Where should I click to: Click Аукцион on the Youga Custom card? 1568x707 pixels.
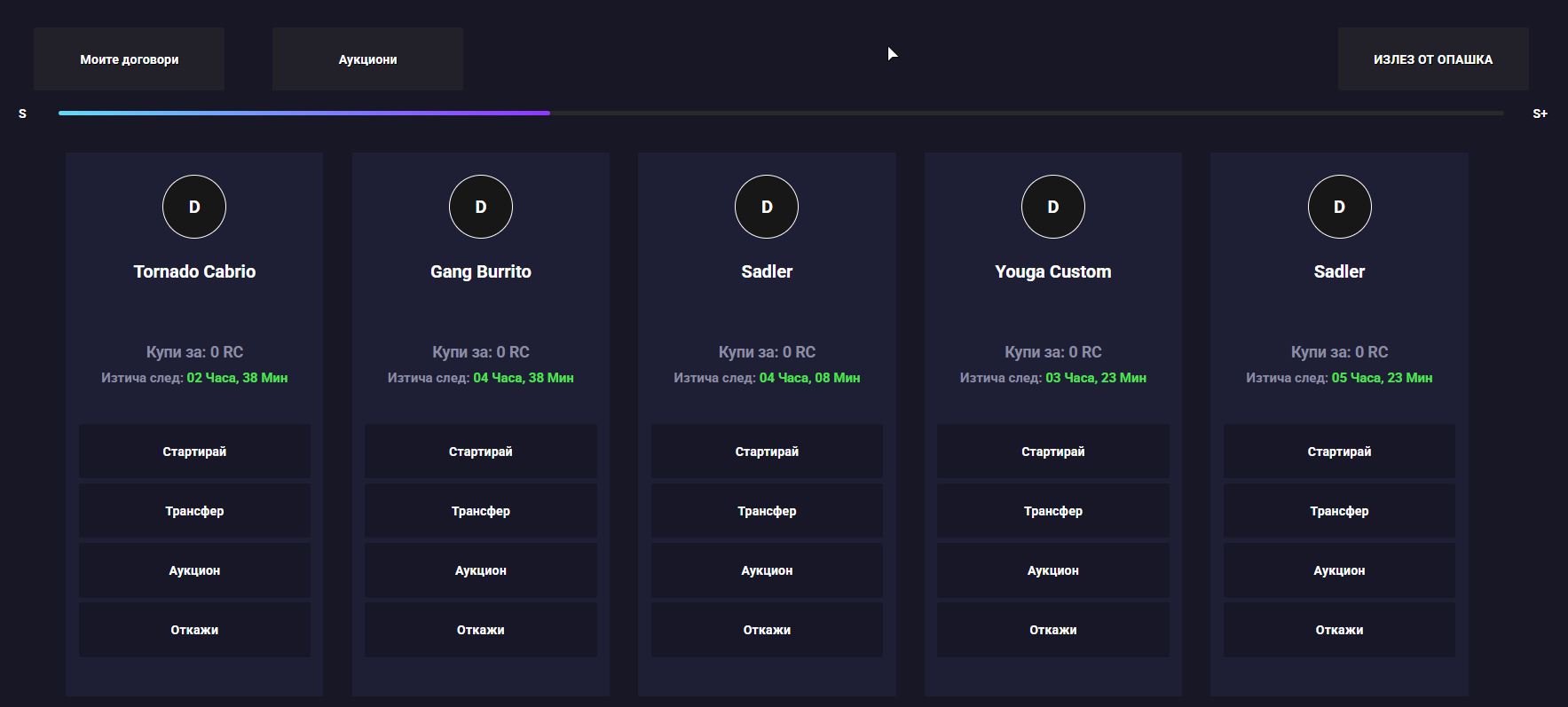[1053, 570]
